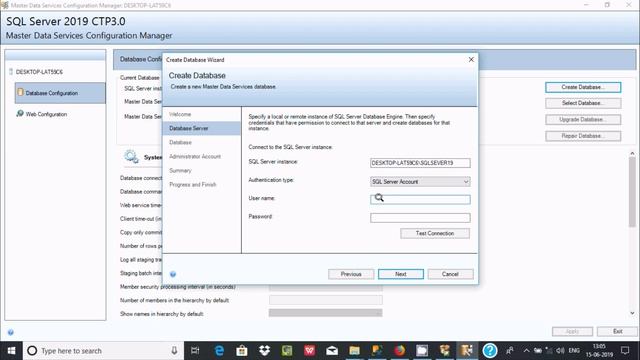Click the Previous button in the wizard
The height and width of the screenshot is (360, 640).
click(351, 274)
